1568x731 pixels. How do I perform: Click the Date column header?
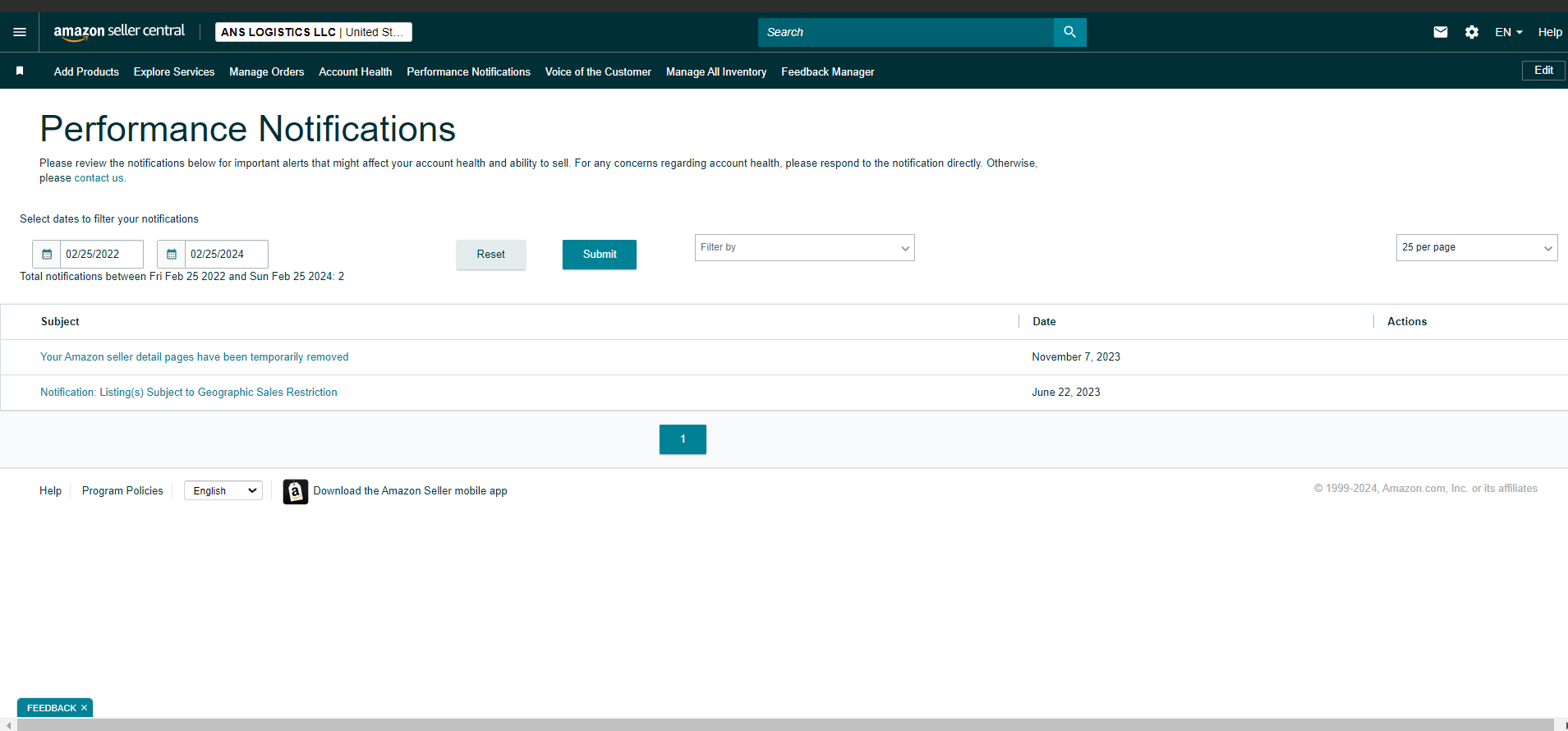(1044, 322)
